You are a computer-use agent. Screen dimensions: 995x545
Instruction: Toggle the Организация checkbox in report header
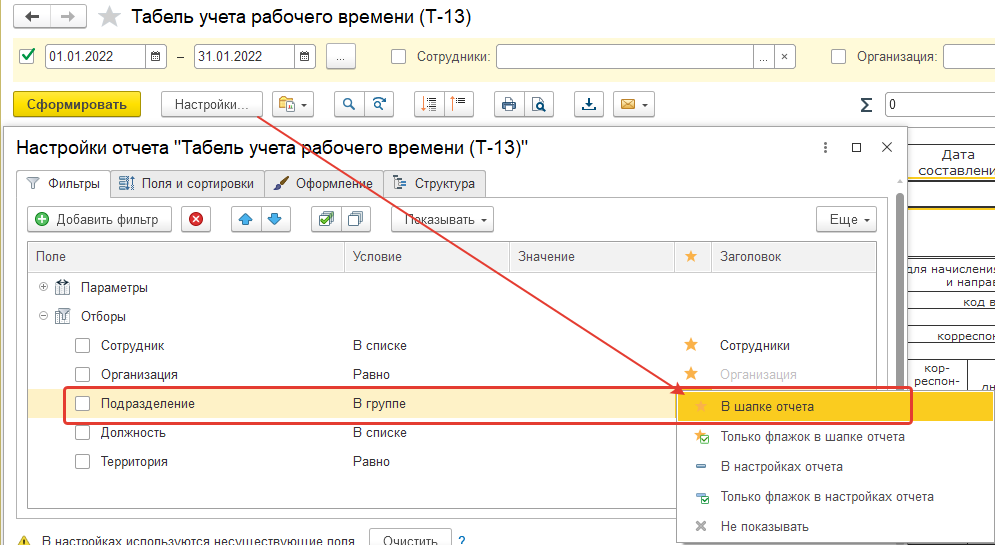pyautogui.click(x=838, y=57)
